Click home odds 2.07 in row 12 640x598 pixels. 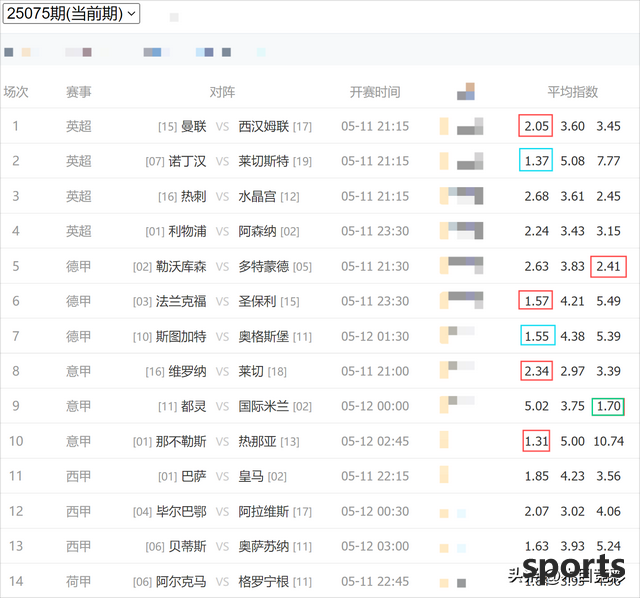click(x=536, y=511)
